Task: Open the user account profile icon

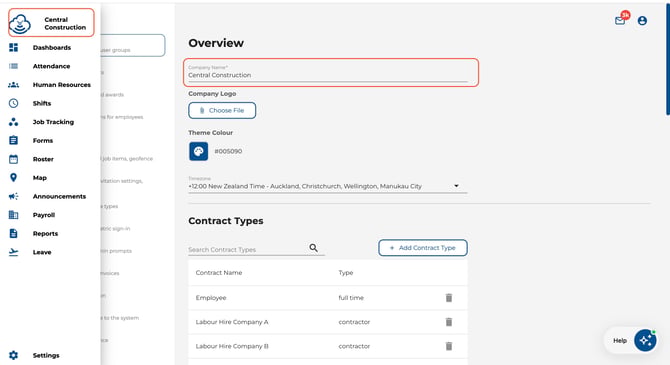Action: (642, 21)
